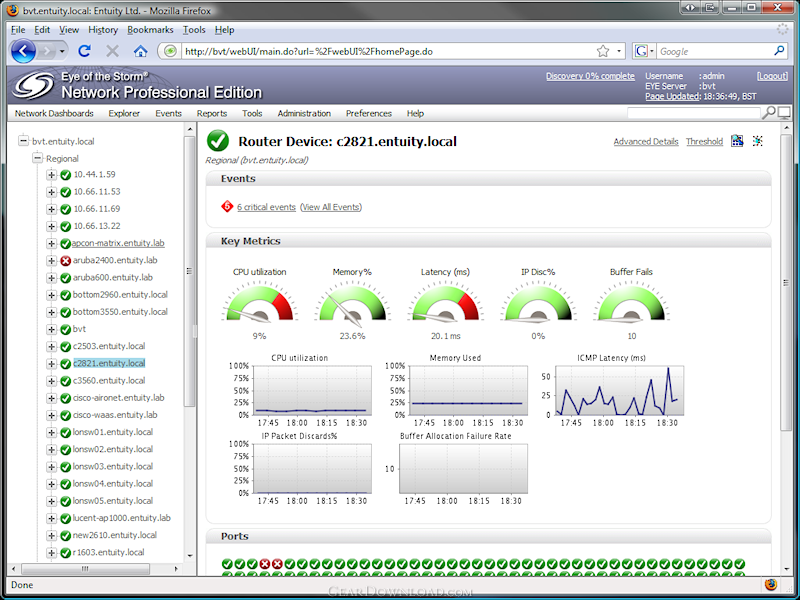Click the red critical events diamond icon

[x=227, y=207]
